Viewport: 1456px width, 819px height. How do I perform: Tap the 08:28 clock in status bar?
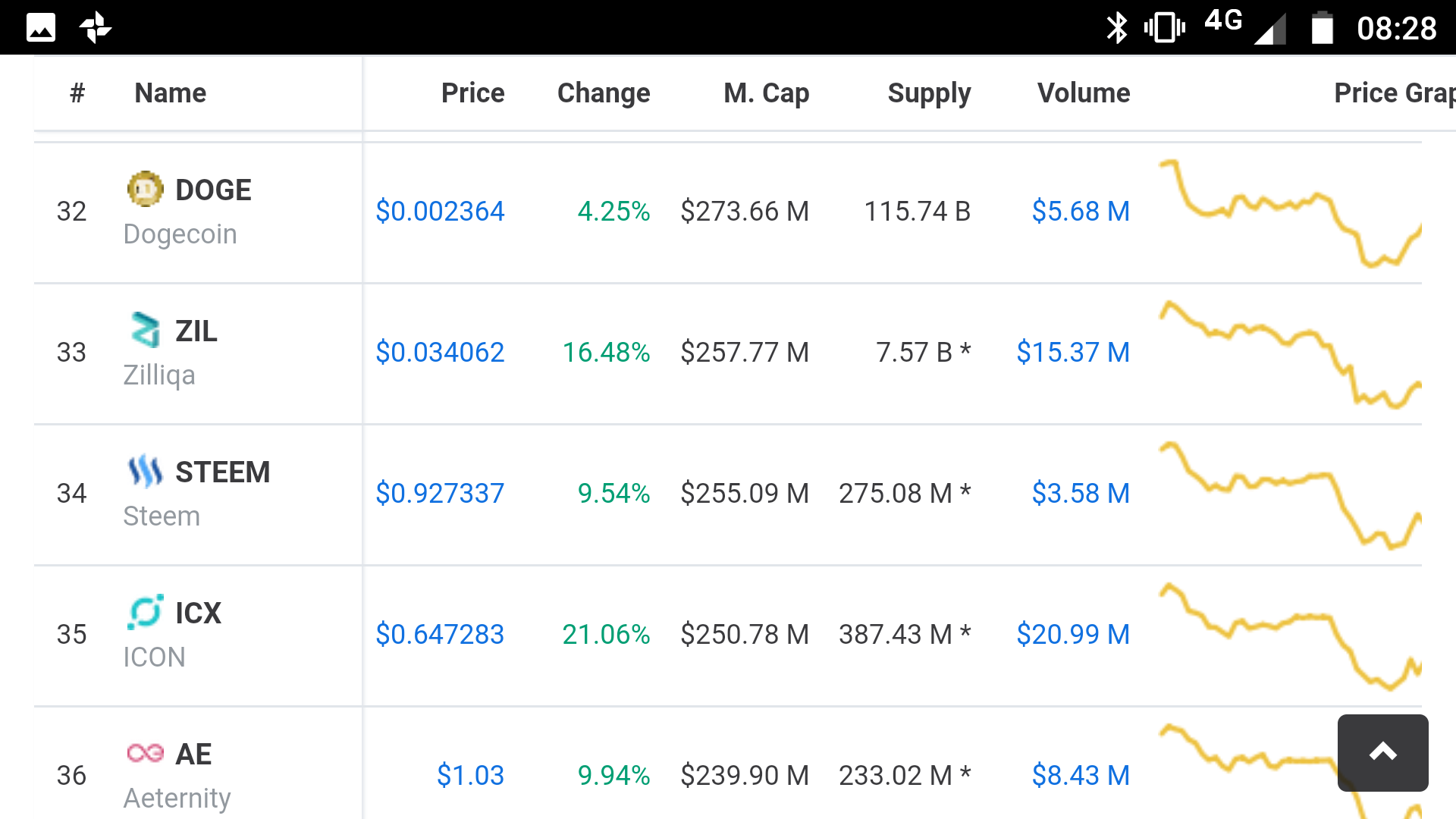click(1397, 29)
